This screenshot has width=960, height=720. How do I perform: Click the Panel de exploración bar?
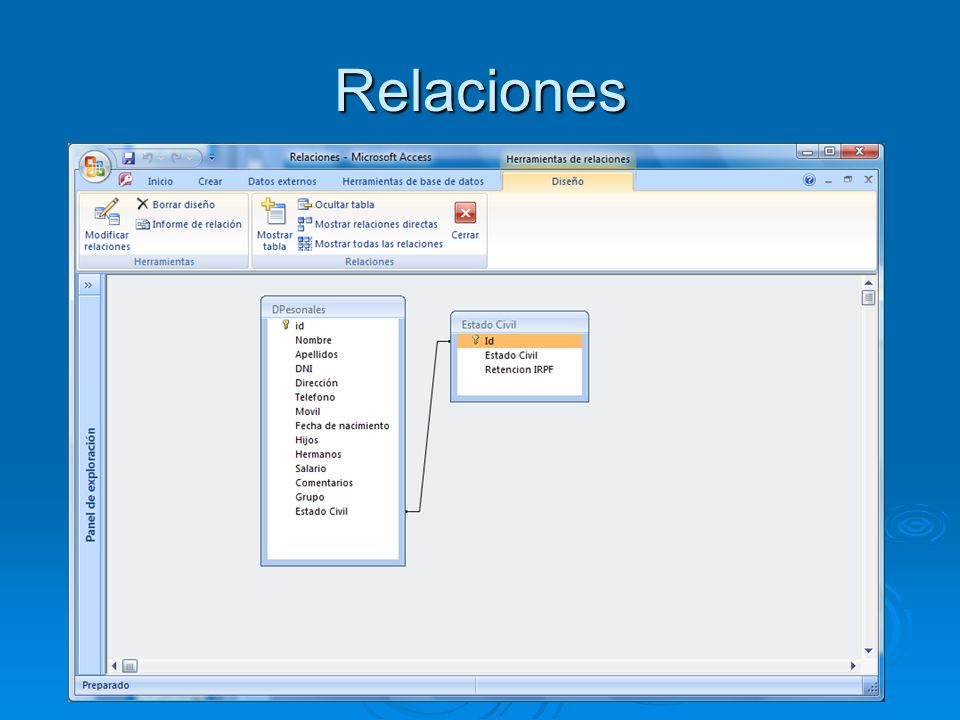(x=90, y=485)
